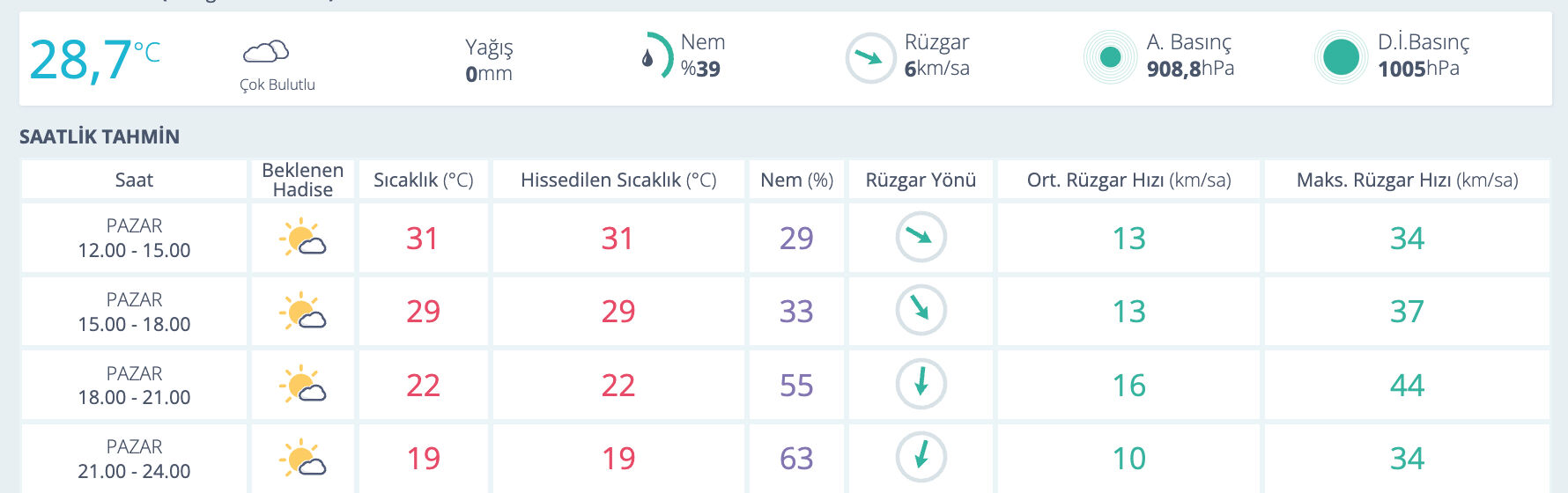Click the D.İ.Basınç solid green circle icon

point(1341,57)
